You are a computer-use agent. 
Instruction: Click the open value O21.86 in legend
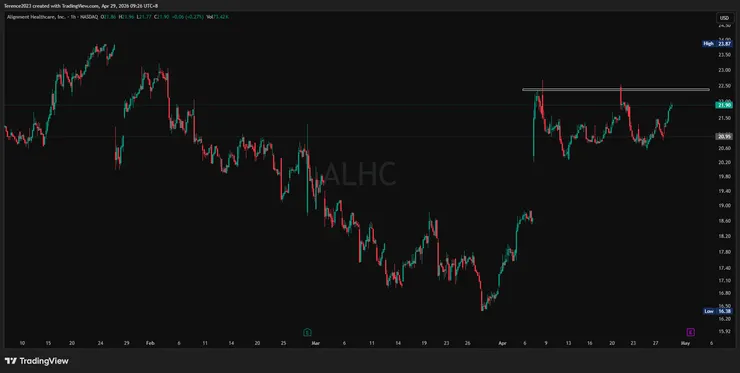click(x=108, y=17)
